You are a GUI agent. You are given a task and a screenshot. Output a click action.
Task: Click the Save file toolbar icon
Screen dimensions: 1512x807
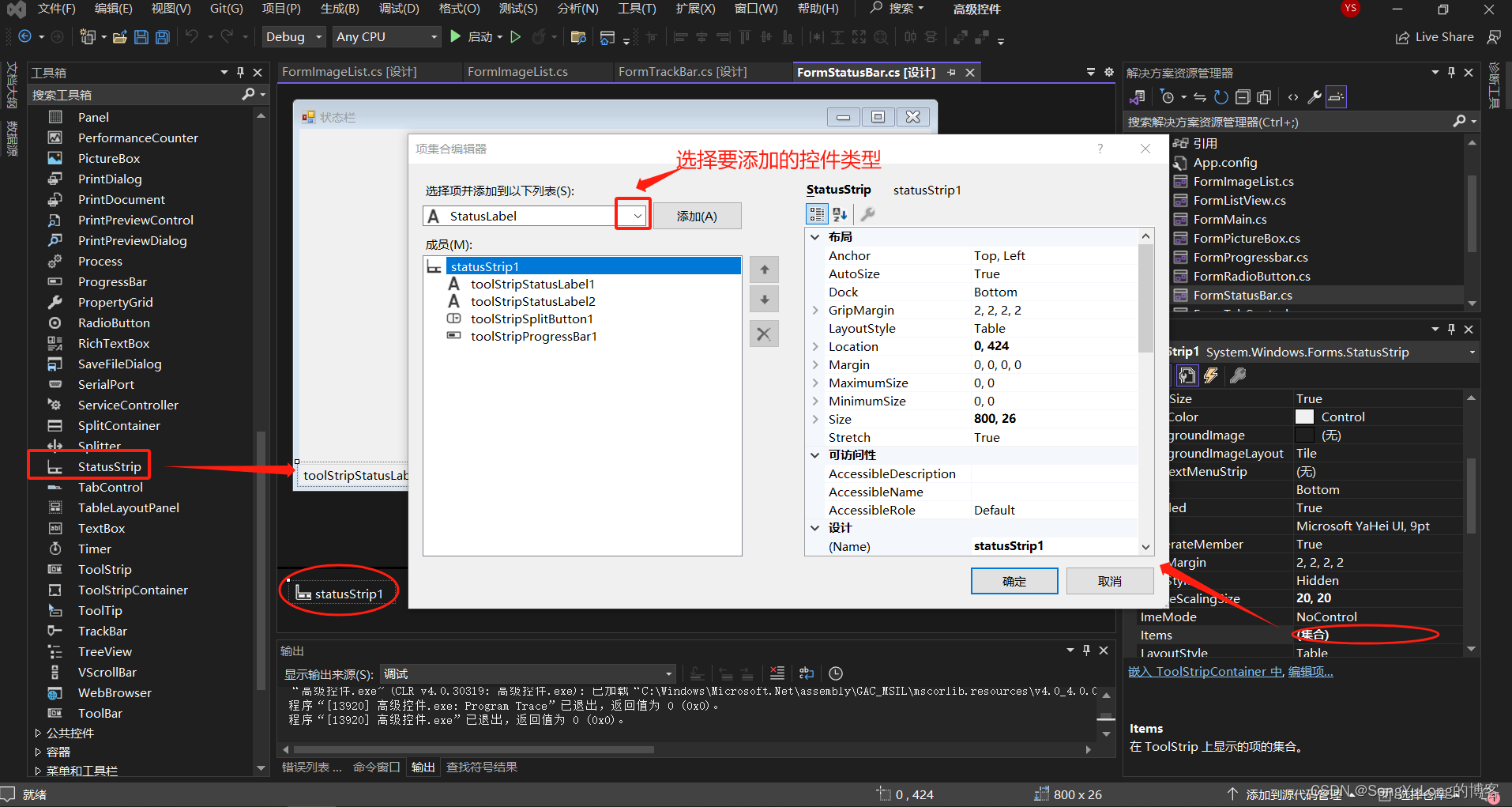pos(141,37)
